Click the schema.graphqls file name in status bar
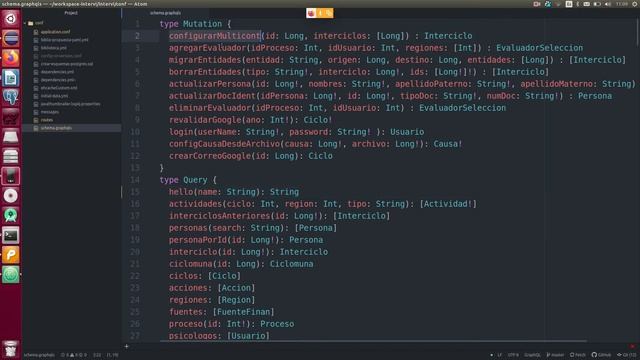 pos(39,355)
